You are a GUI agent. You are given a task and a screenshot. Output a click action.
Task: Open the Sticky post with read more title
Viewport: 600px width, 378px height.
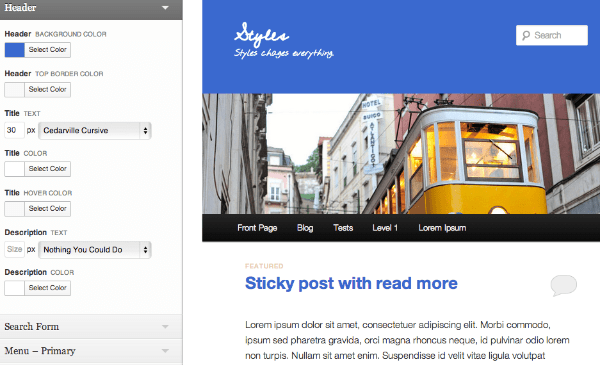351,284
